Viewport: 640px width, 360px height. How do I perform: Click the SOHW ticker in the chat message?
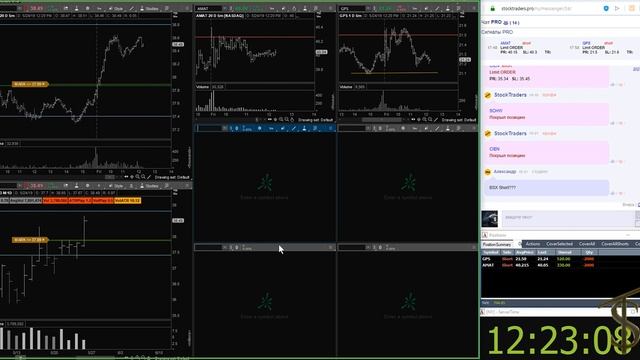click(x=496, y=111)
